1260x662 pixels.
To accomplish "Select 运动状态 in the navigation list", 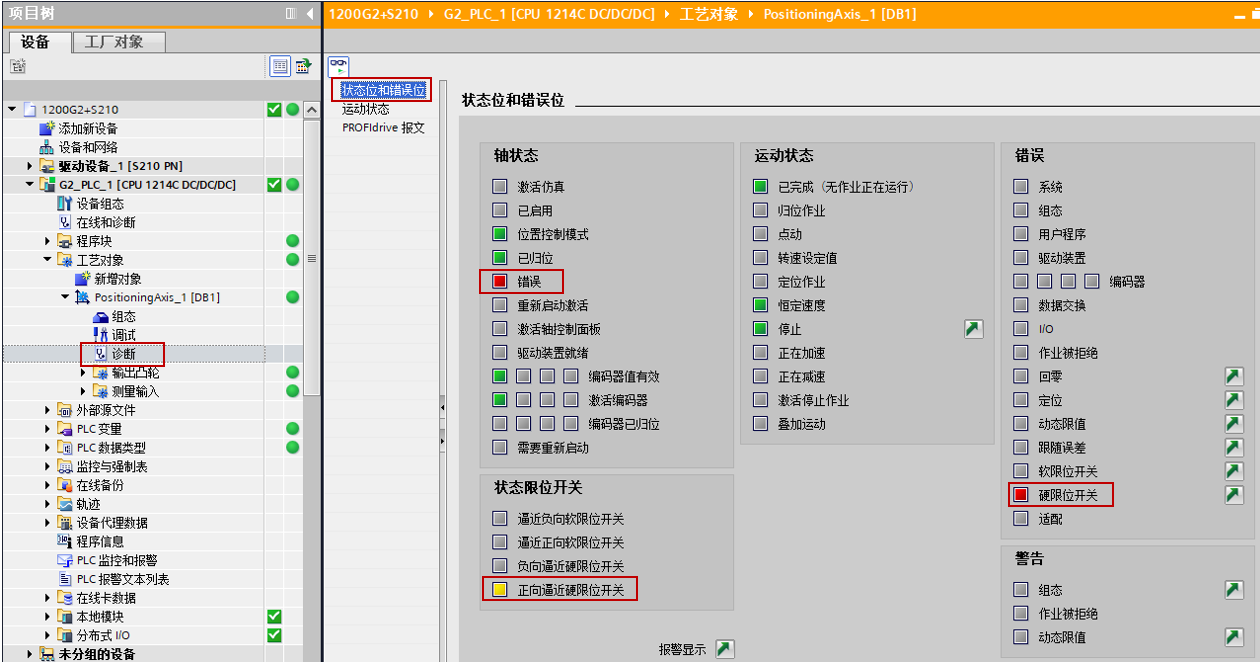I will (x=365, y=109).
